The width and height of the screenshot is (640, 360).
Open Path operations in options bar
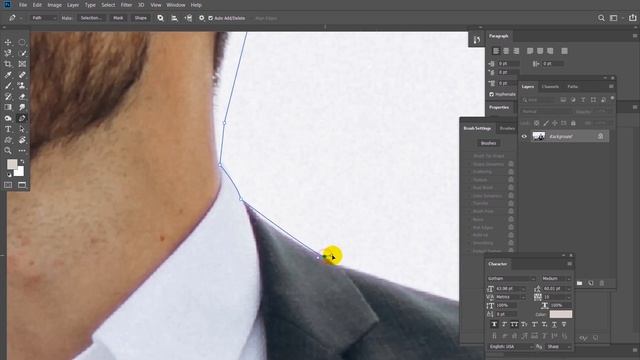(x=160, y=18)
